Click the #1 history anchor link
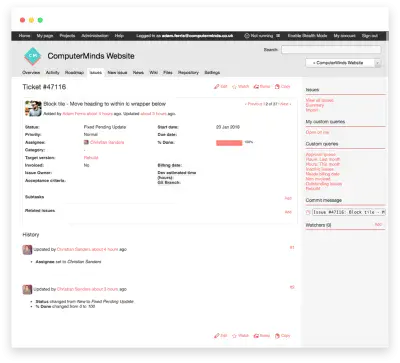This screenshot has width=400, height=363. (292, 247)
